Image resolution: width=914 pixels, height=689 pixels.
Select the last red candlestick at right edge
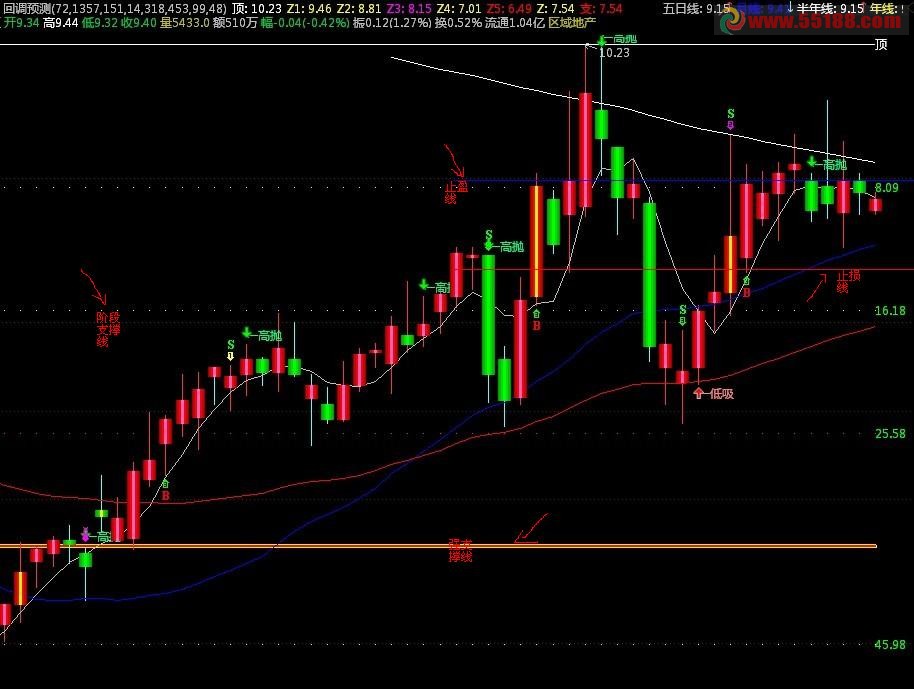pos(876,205)
